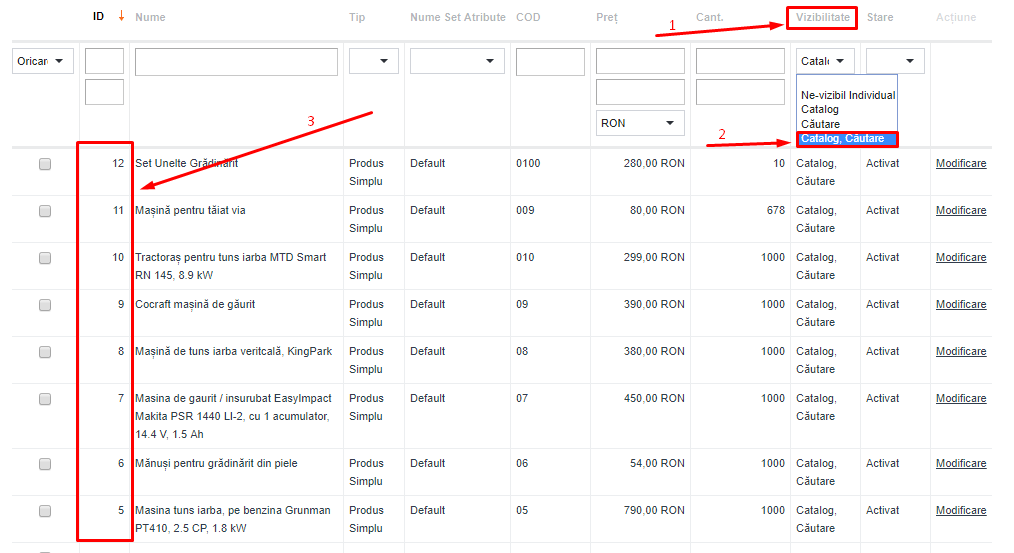Focus the Preț maximum filter field

[640, 92]
